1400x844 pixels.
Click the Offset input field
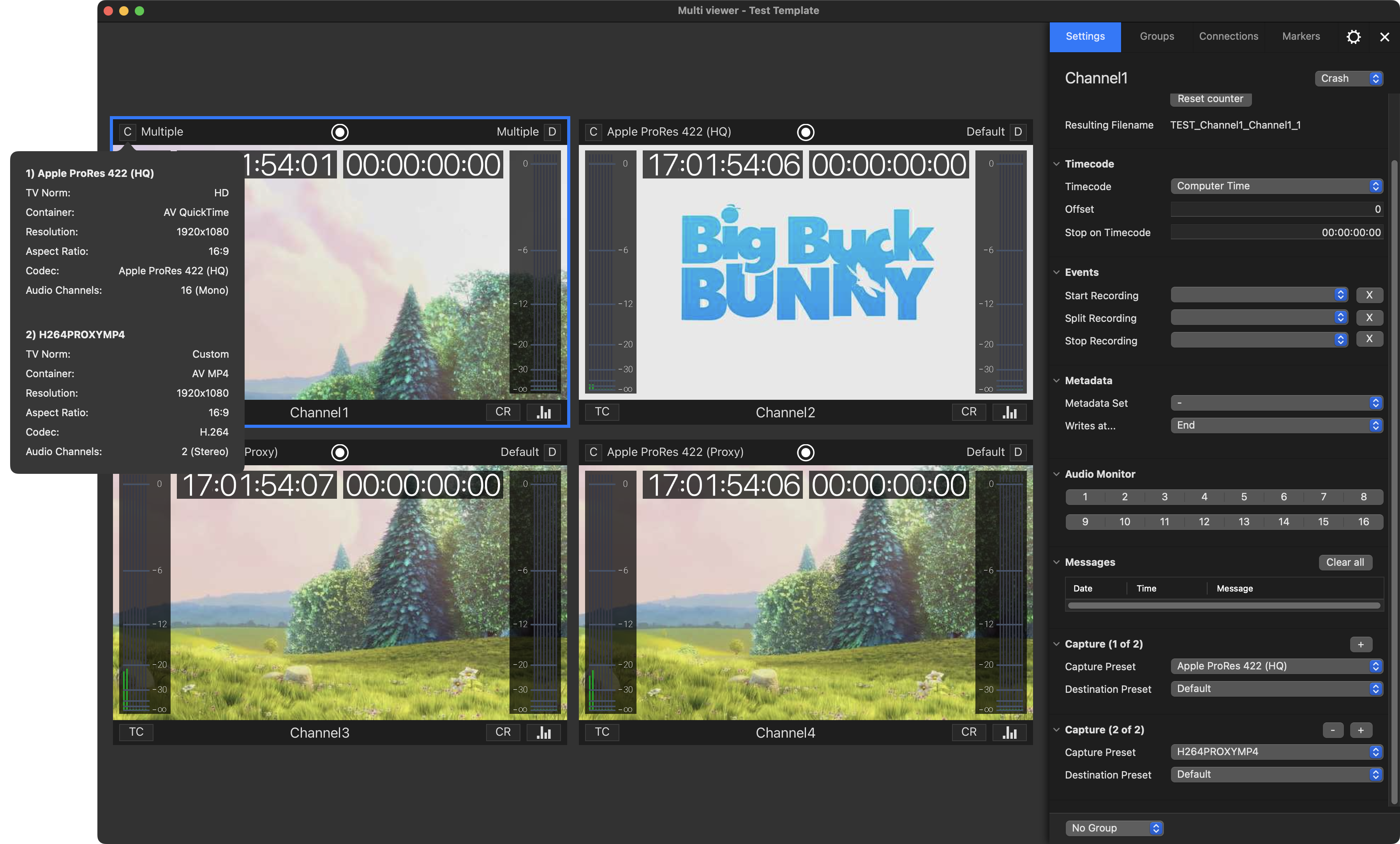point(1277,210)
